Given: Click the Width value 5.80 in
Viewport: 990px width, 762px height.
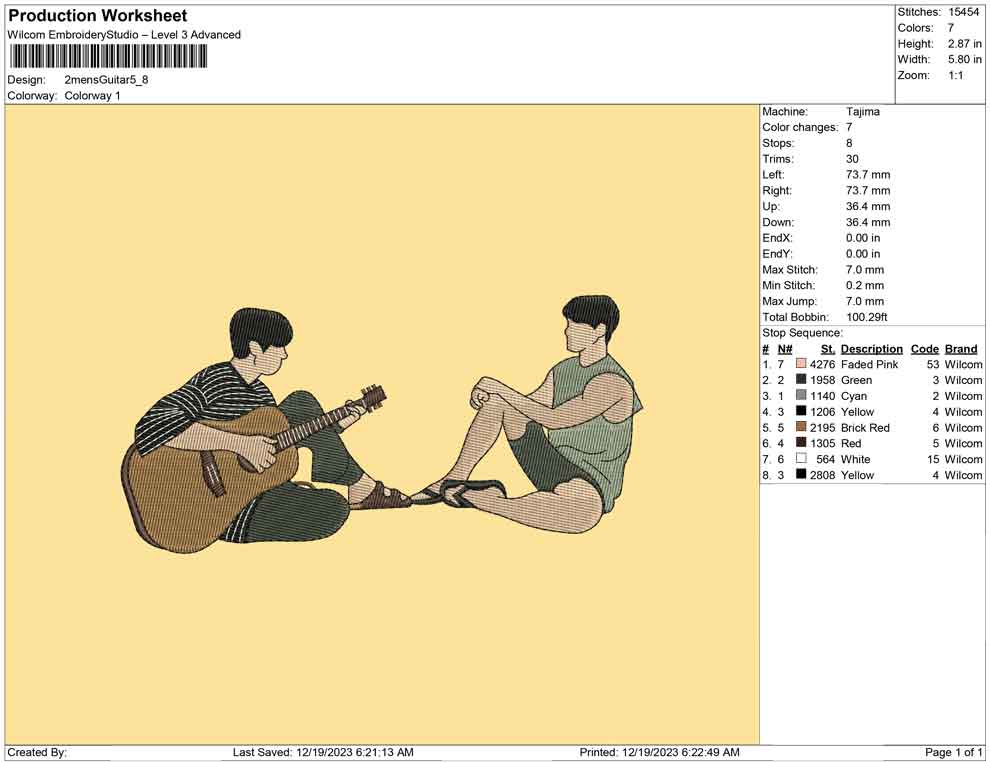Looking at the screenshot, I should [x=964, y=59].
